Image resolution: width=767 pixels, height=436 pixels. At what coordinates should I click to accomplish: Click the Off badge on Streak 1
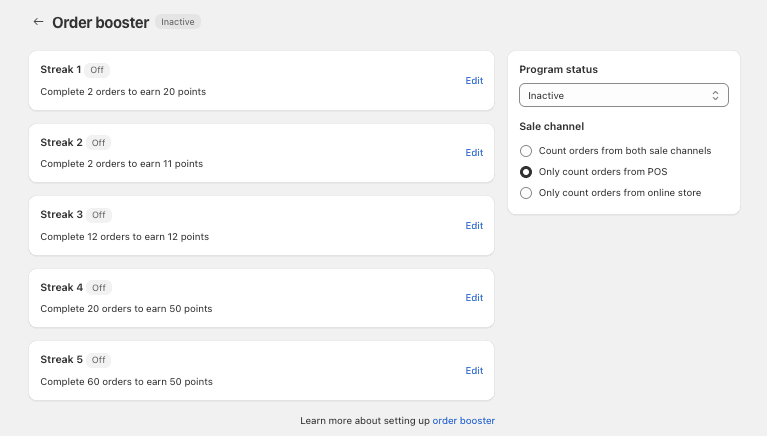[x=97, y=70]
